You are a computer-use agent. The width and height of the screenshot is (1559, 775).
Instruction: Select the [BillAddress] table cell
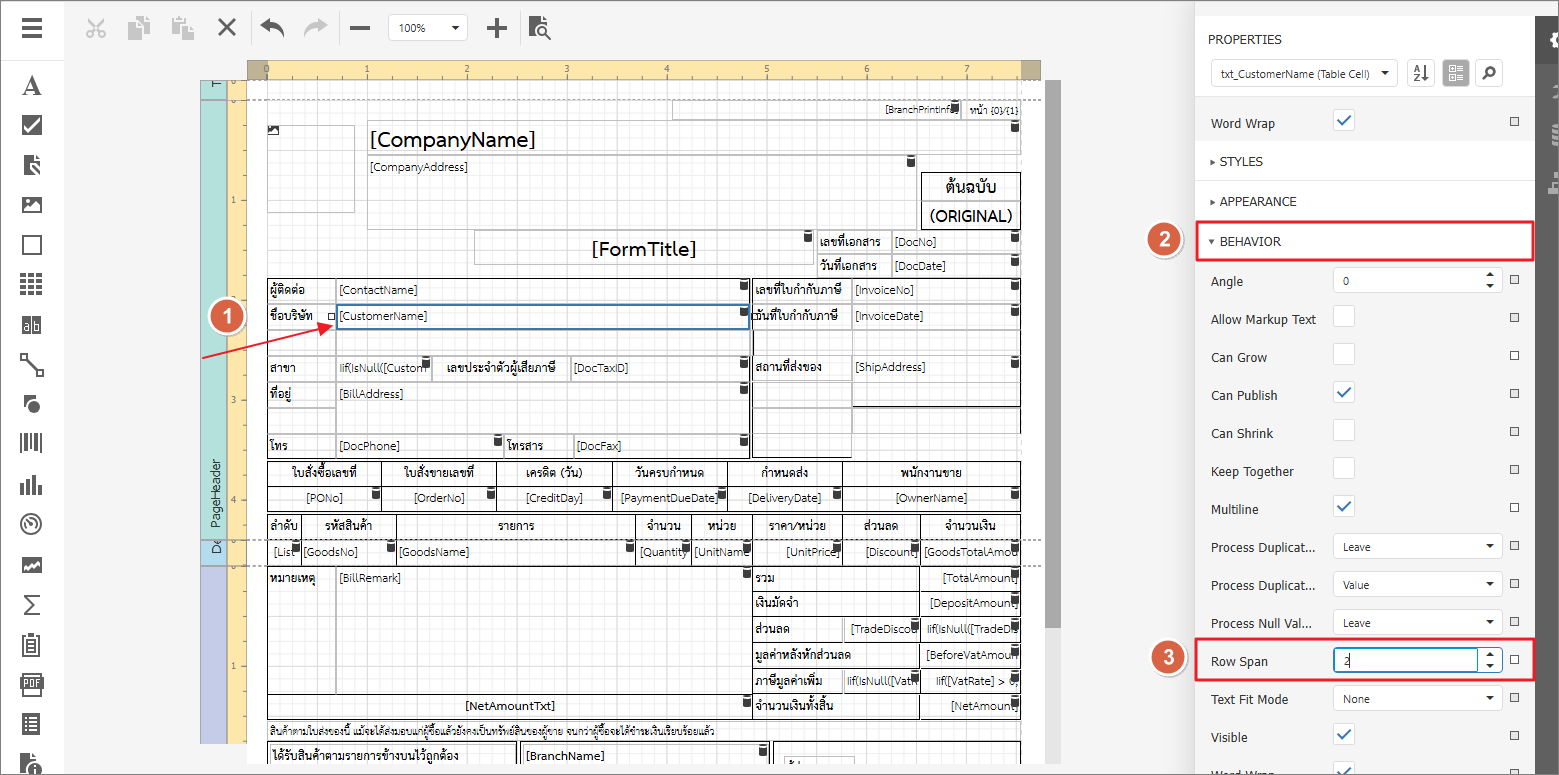point(543,408)
